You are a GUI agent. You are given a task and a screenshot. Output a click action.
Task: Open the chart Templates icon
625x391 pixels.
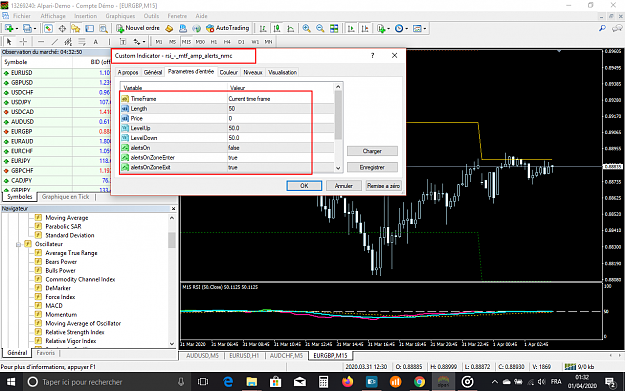[417, 28]
